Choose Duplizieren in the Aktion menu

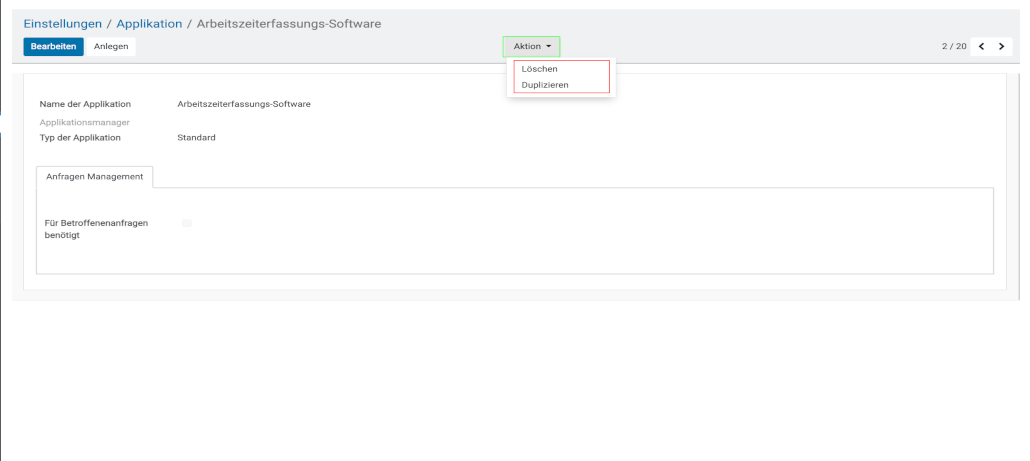click(545, 85)
